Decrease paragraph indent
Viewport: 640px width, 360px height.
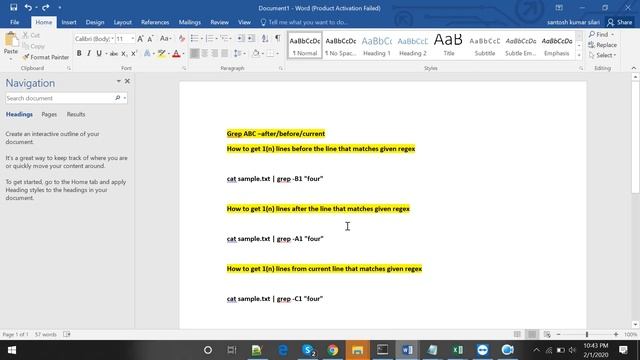tap(241, 38)
